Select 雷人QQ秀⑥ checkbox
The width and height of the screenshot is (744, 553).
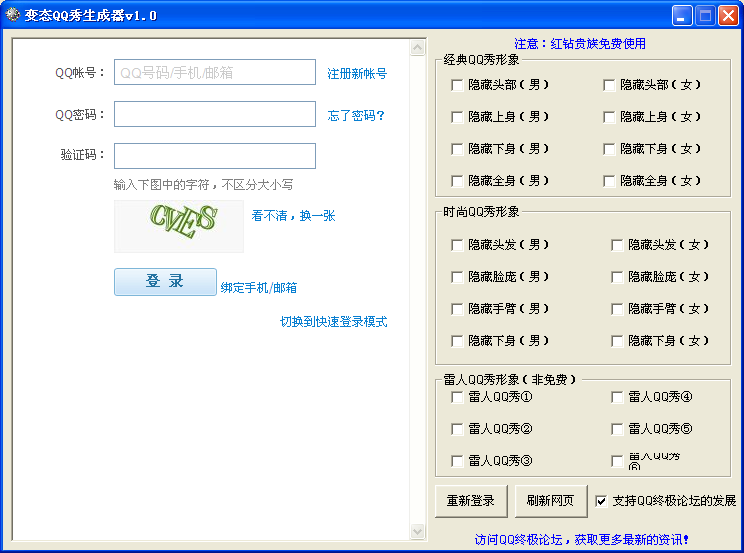coord(617,461)
